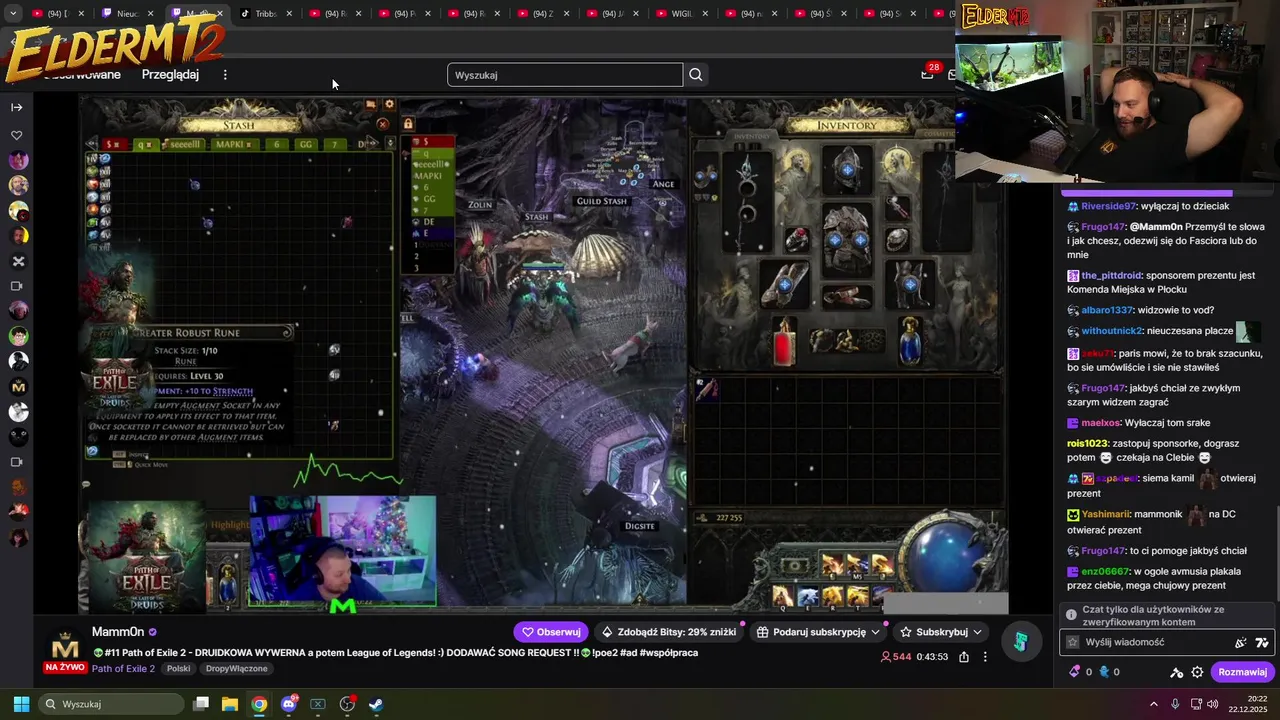Click the star icon left of chat input
This screenshot has height=720, width=1280.
coord(1073,642)
